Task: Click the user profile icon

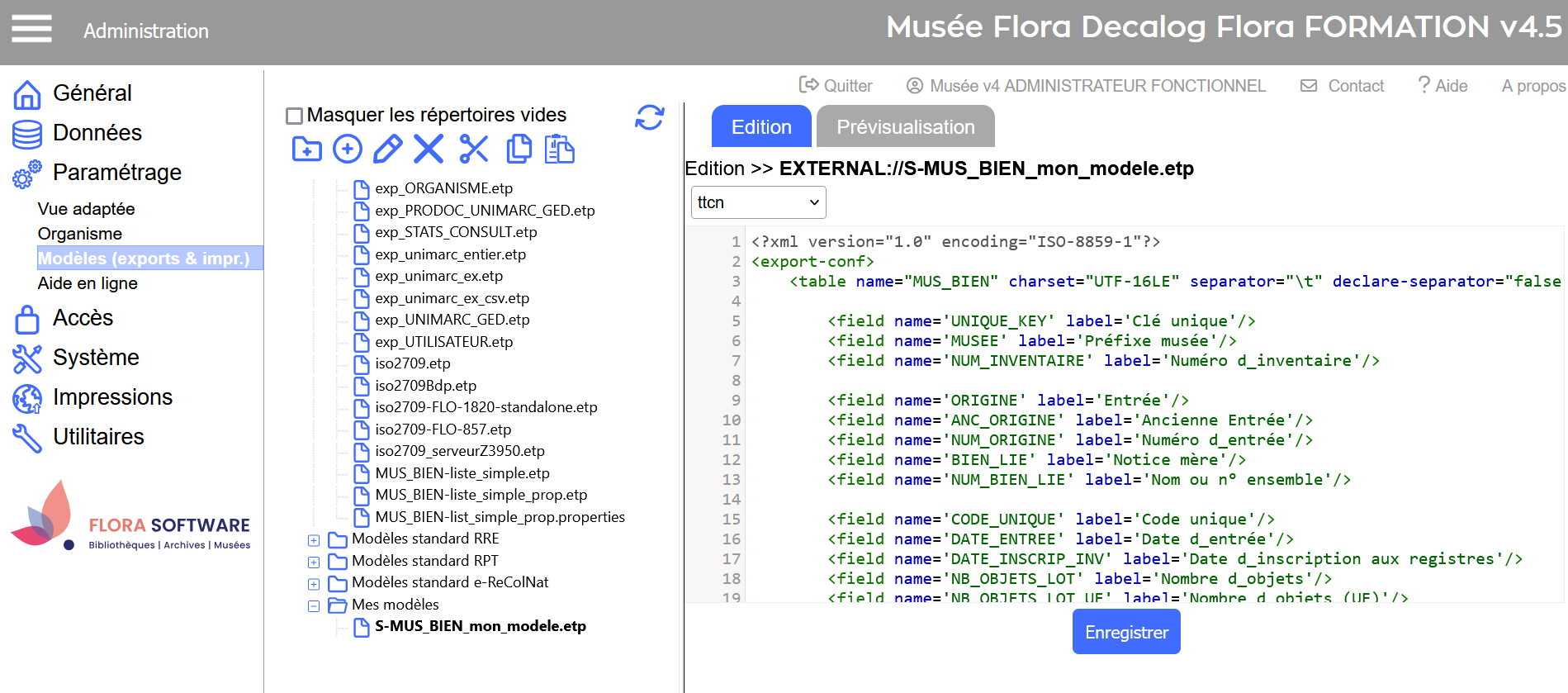Action: pyautogui.click(x=914, y=86)
